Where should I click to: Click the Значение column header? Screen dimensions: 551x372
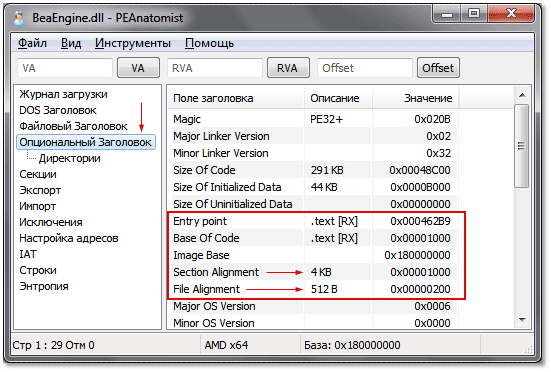click(415, 98)
